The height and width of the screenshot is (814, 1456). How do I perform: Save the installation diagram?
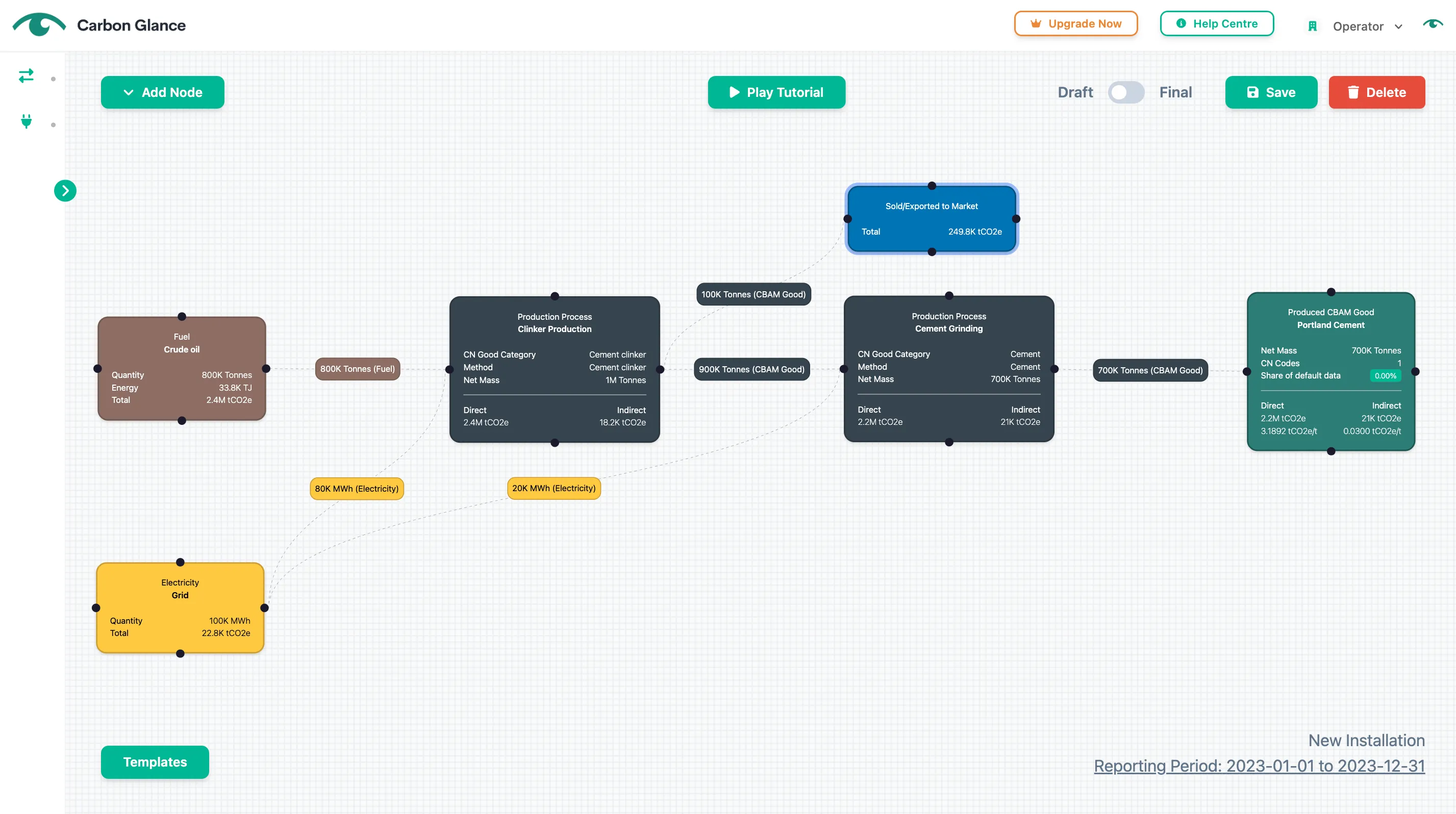tap(1271, 92)
